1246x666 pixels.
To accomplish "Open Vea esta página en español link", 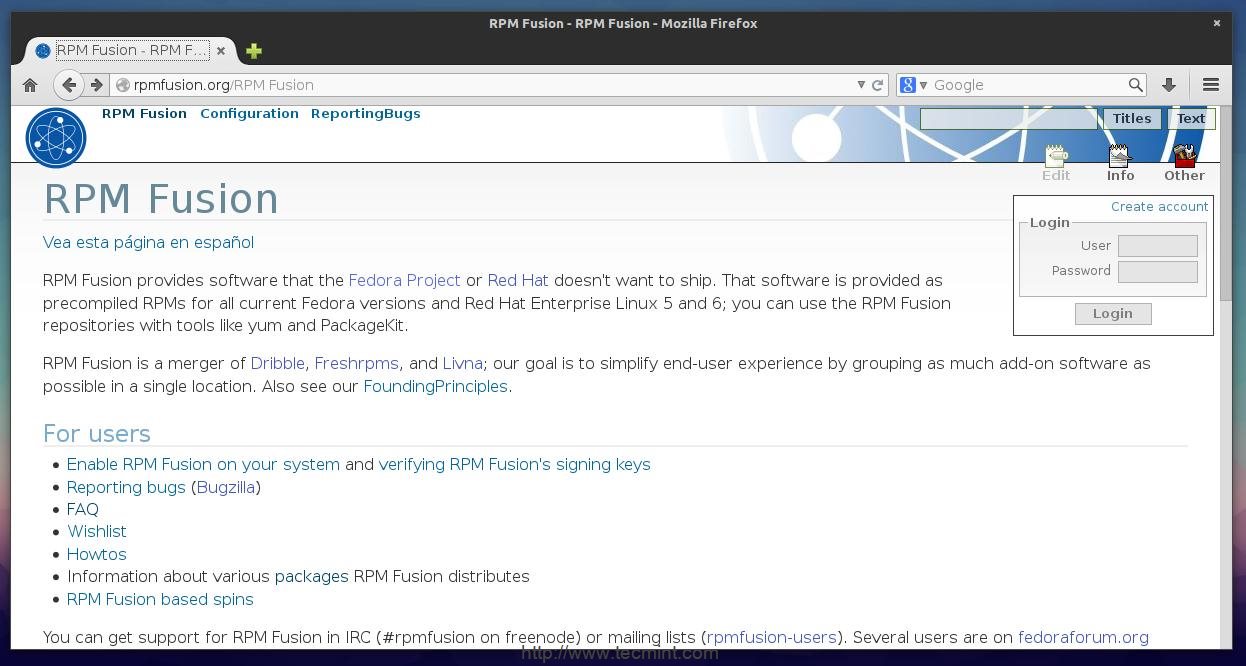I will pos(148,242).
